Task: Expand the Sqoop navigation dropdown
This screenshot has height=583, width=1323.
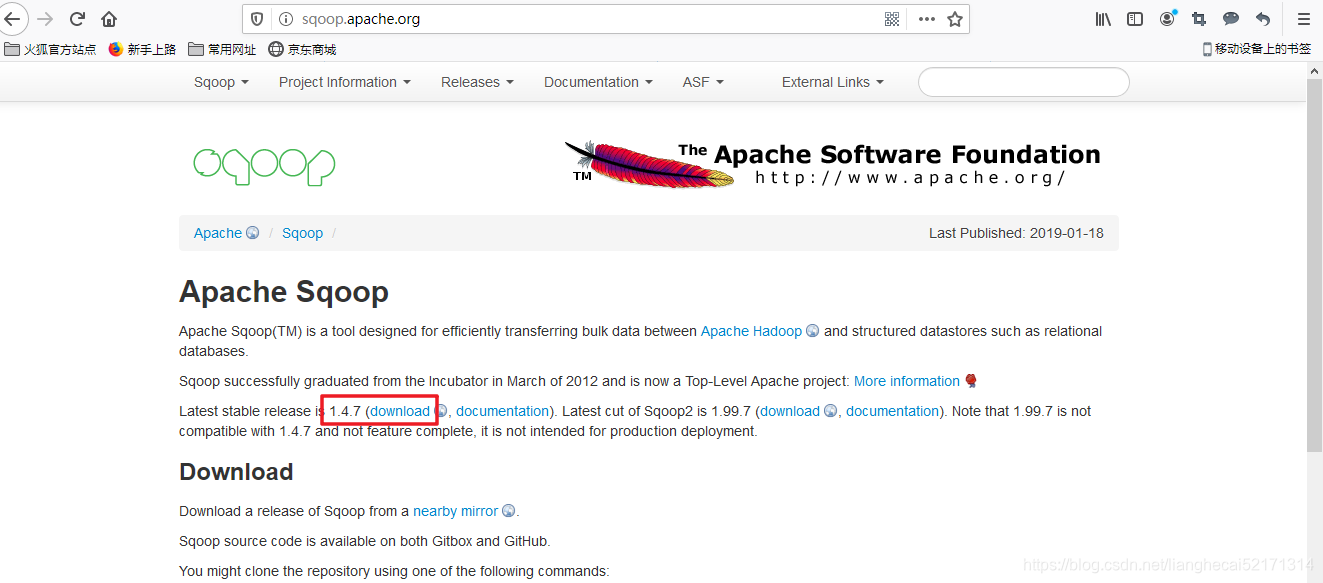Action: click(221, 82)
